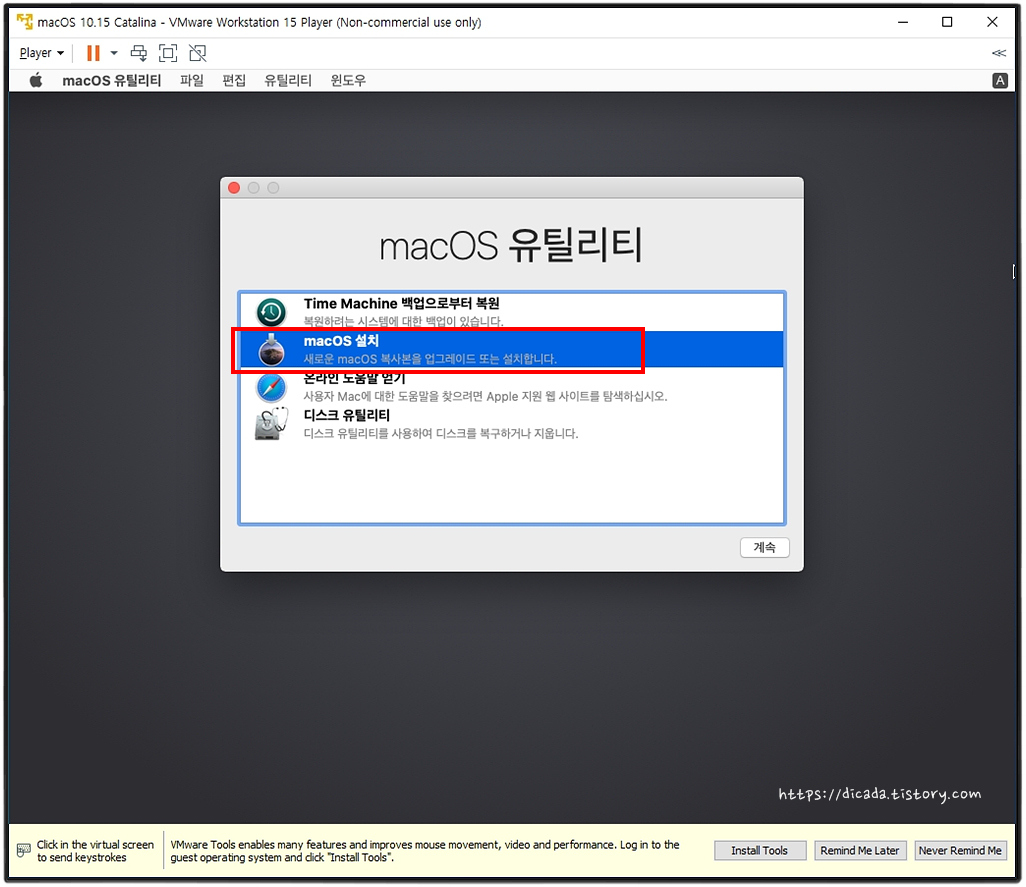This screenshot has width=1026, height=887.
Task: Click Remind Me Later button
Action: (860, 850)
